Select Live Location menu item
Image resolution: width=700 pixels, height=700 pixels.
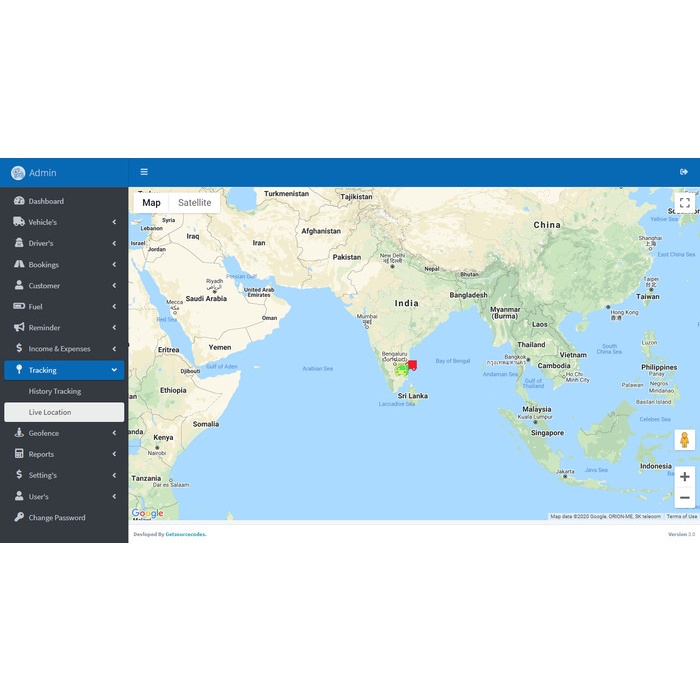click(x=50, y=412)
